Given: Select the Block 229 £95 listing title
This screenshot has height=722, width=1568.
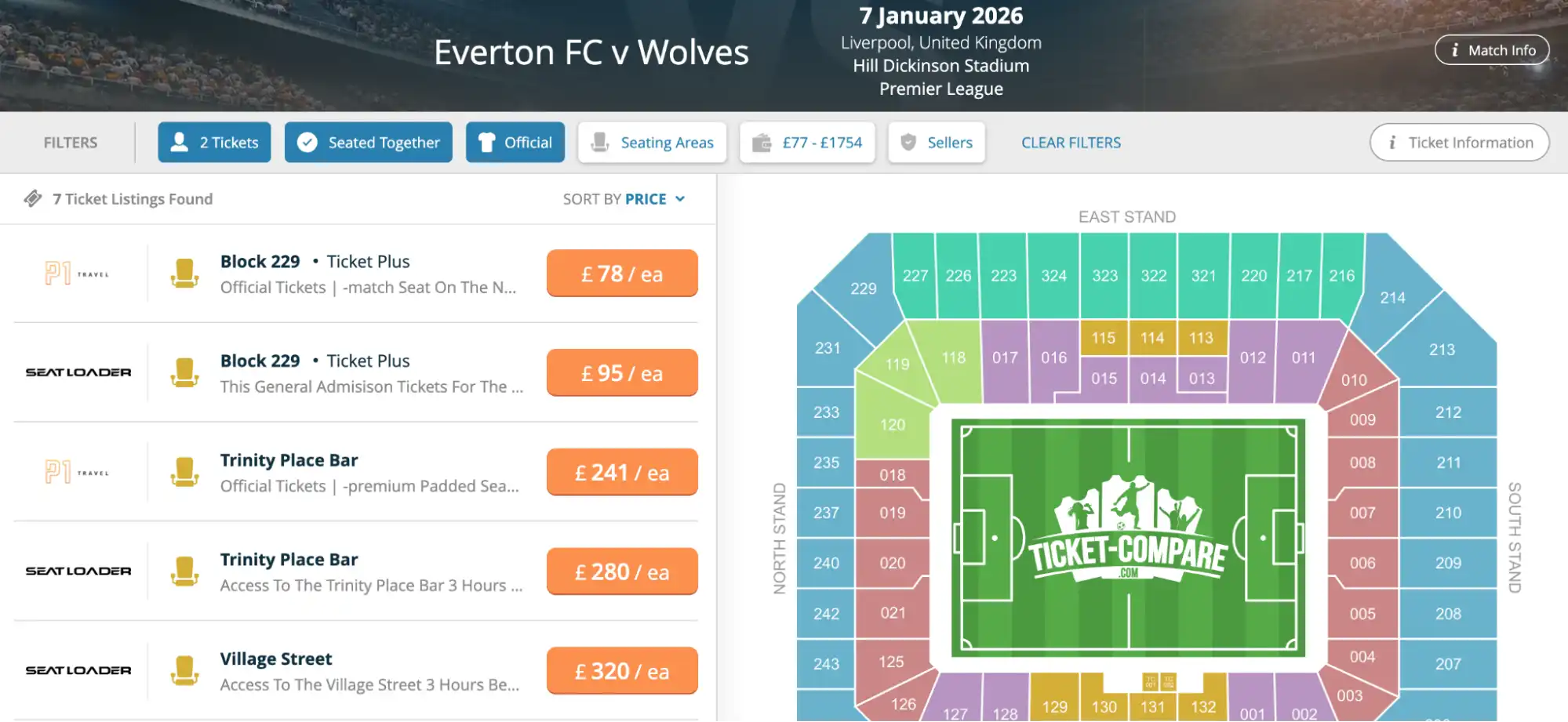Looking at the screenshot, I should pos(260,361).
